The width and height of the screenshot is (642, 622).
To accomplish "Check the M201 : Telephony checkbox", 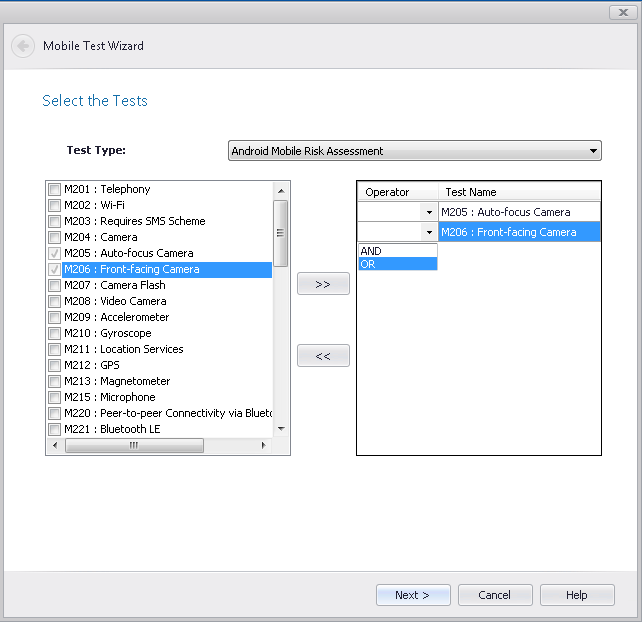I will (54, 190).
